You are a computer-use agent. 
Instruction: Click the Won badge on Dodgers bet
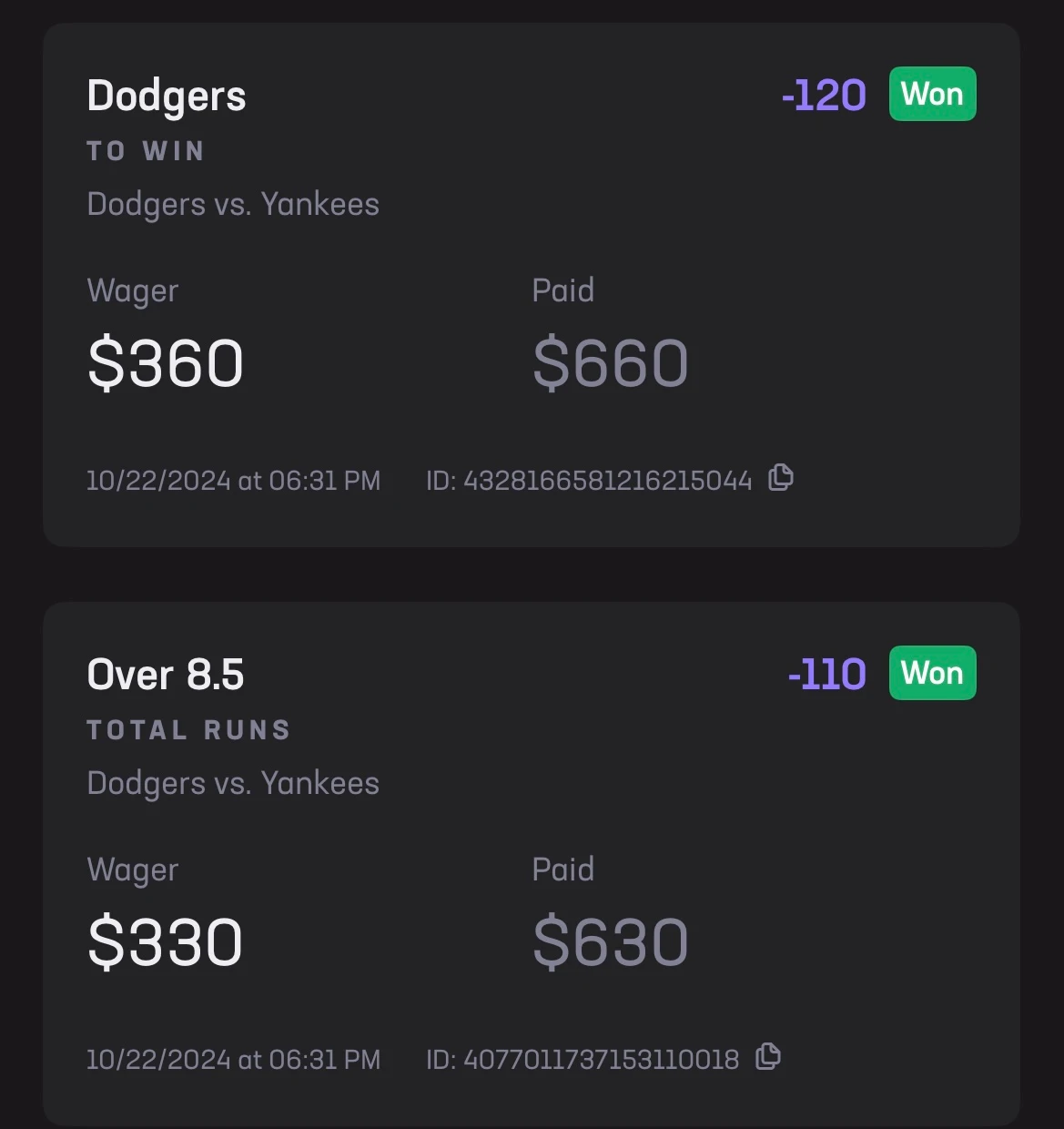pyautogui.click(x=932, y=94)
